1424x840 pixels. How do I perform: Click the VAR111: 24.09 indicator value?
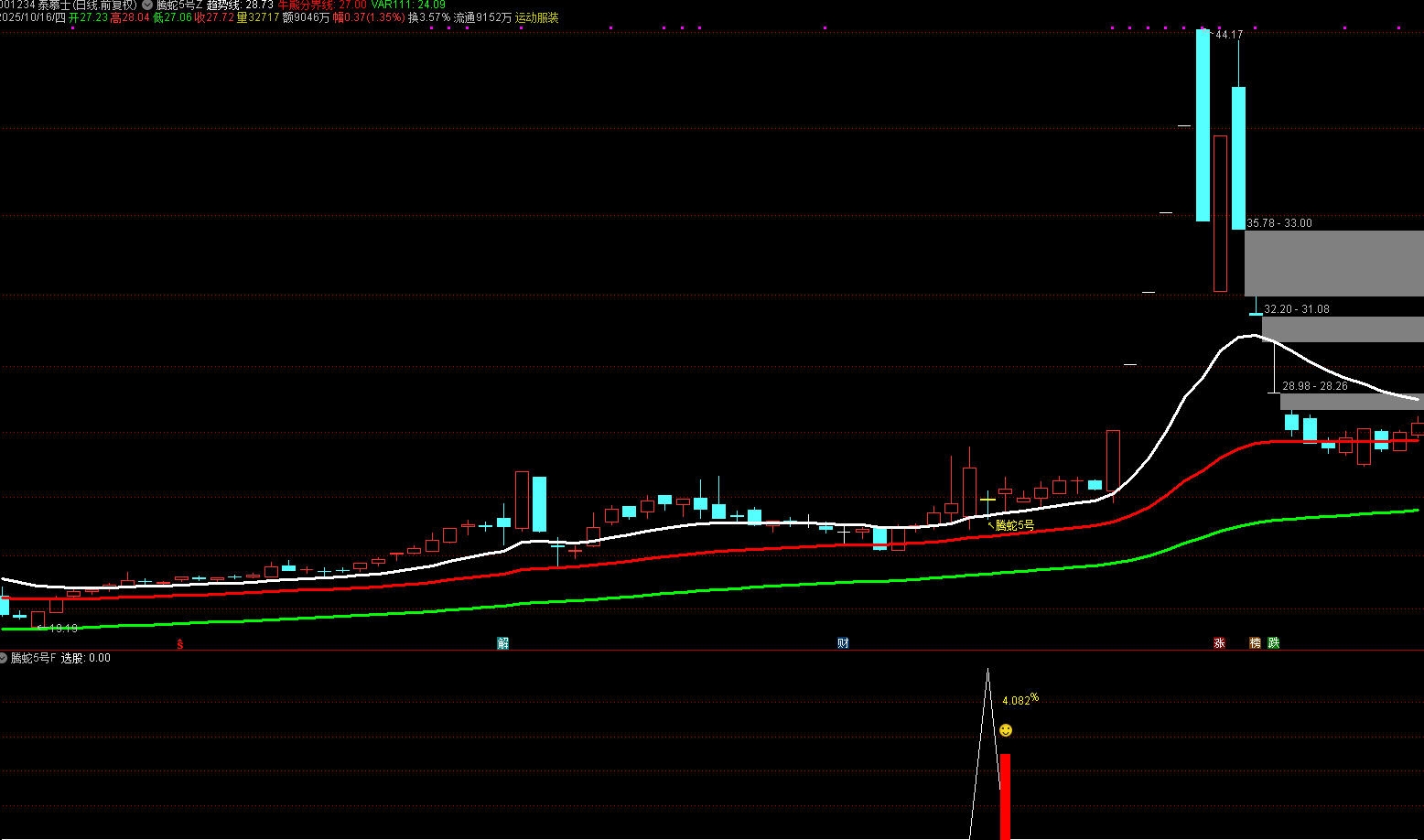pos(408,5)
